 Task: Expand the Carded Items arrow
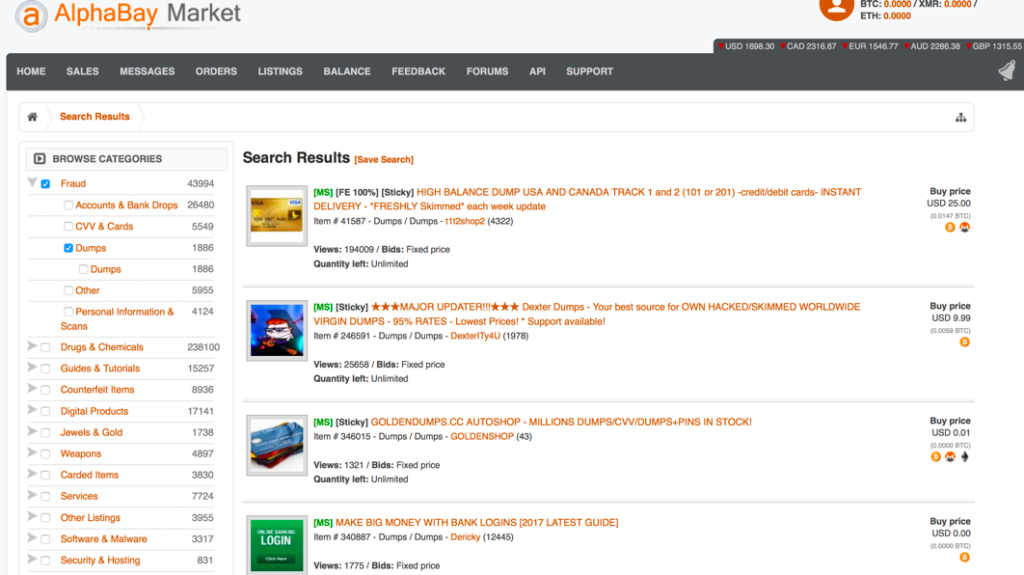click(x=32, y=474)
